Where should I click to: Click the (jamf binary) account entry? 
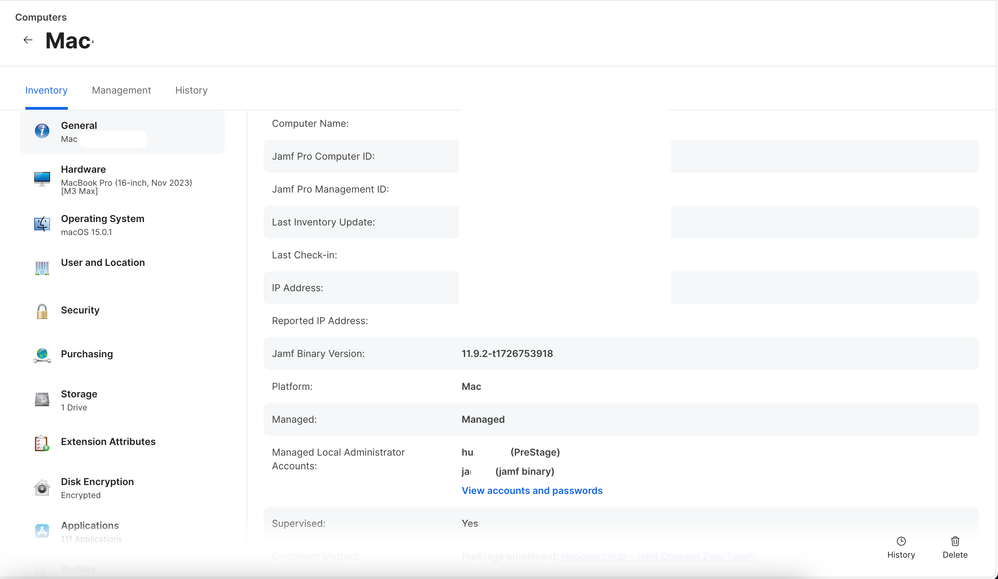pyautogui.click(x=508, y=471)
